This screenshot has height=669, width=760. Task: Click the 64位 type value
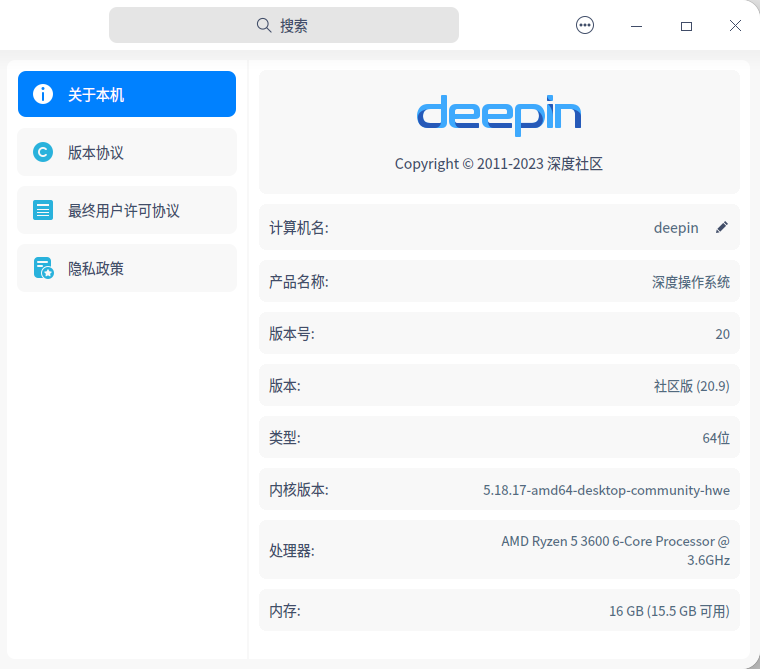pyautogui.click(x=716, y=438)
